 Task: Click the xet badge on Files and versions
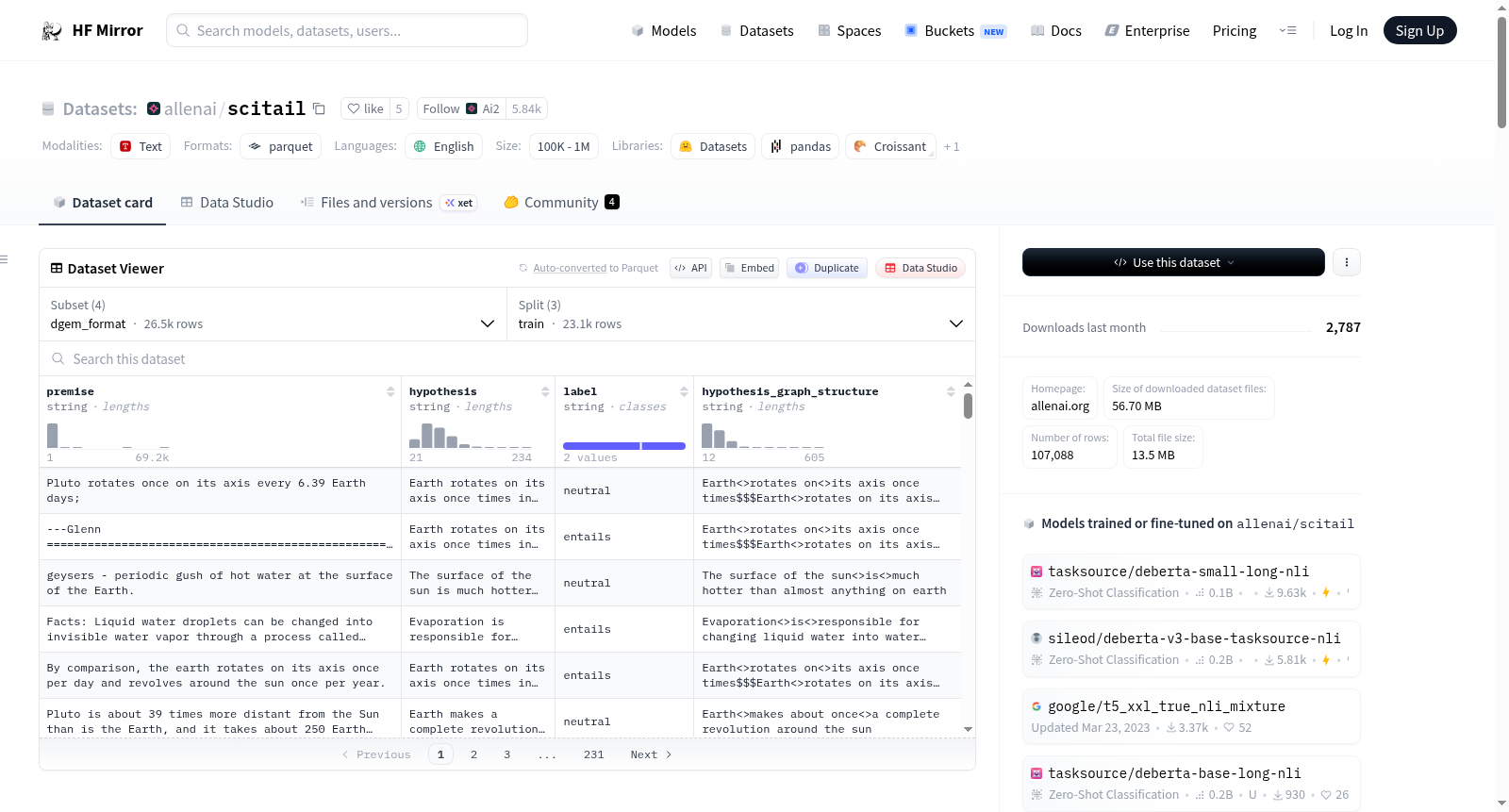(x=459, y=203)
